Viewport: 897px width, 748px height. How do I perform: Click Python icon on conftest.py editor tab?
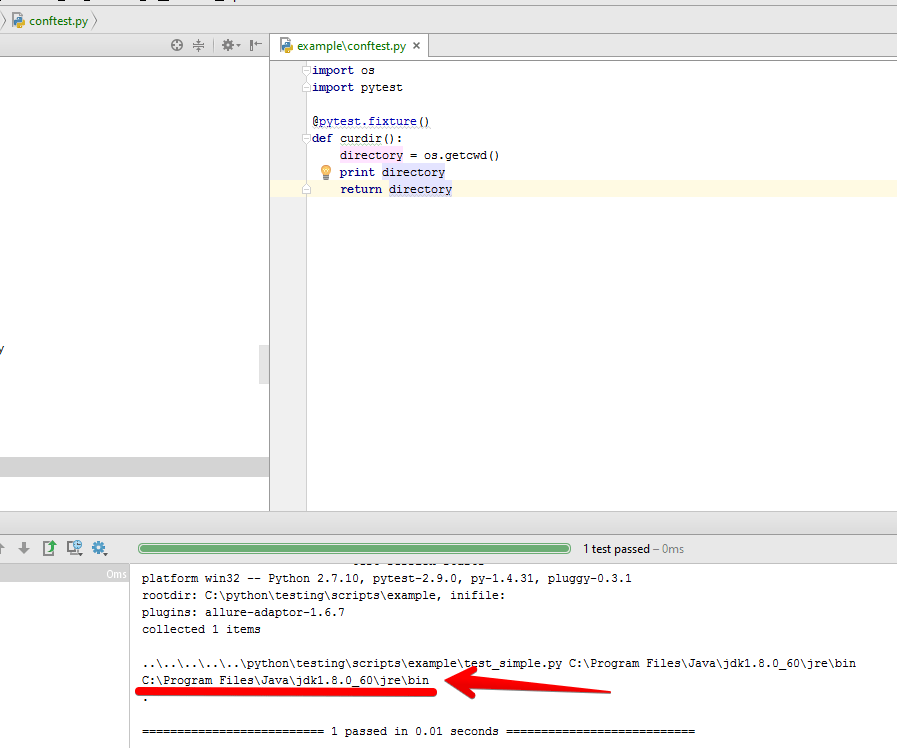coord(286,46)
